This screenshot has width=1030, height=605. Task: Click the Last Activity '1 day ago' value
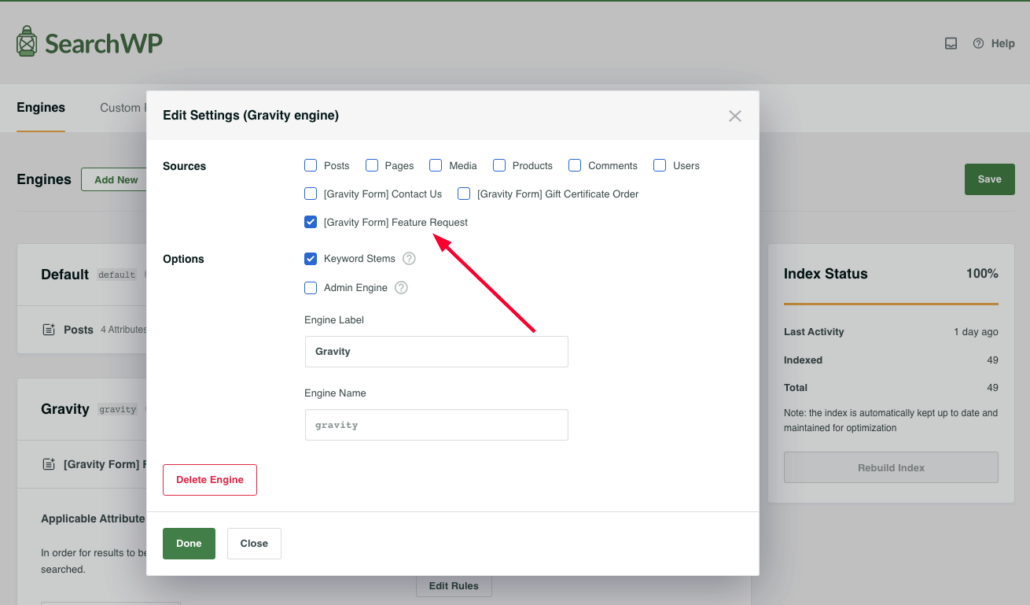tap(975, 332)
